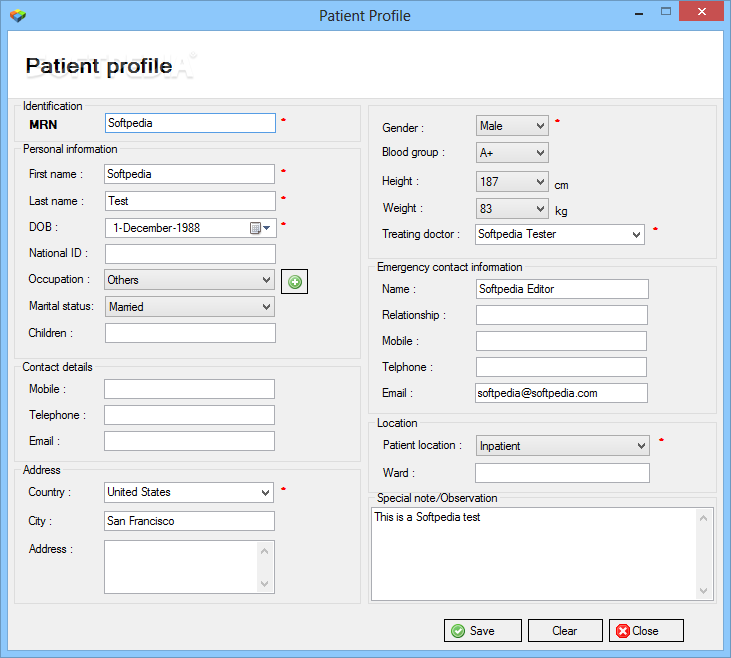
Task: Open the Blood group dropdown
Action: point(512,152)
